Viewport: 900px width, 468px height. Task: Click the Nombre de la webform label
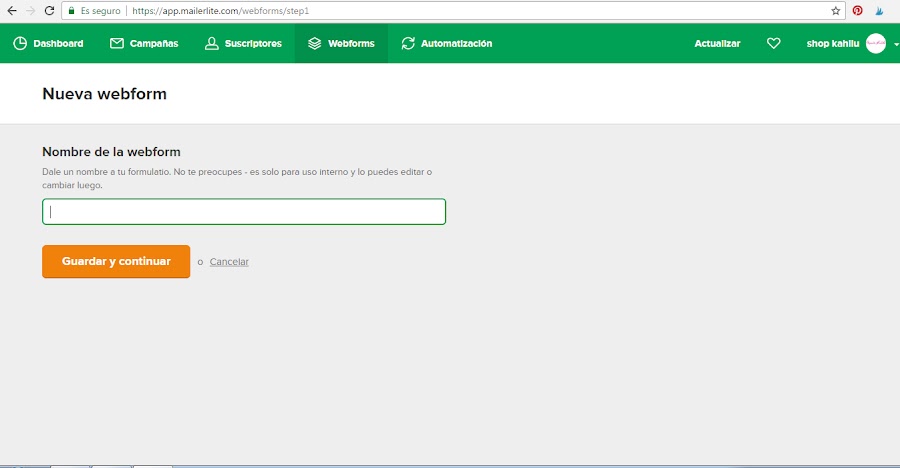(x=111, y=152)
